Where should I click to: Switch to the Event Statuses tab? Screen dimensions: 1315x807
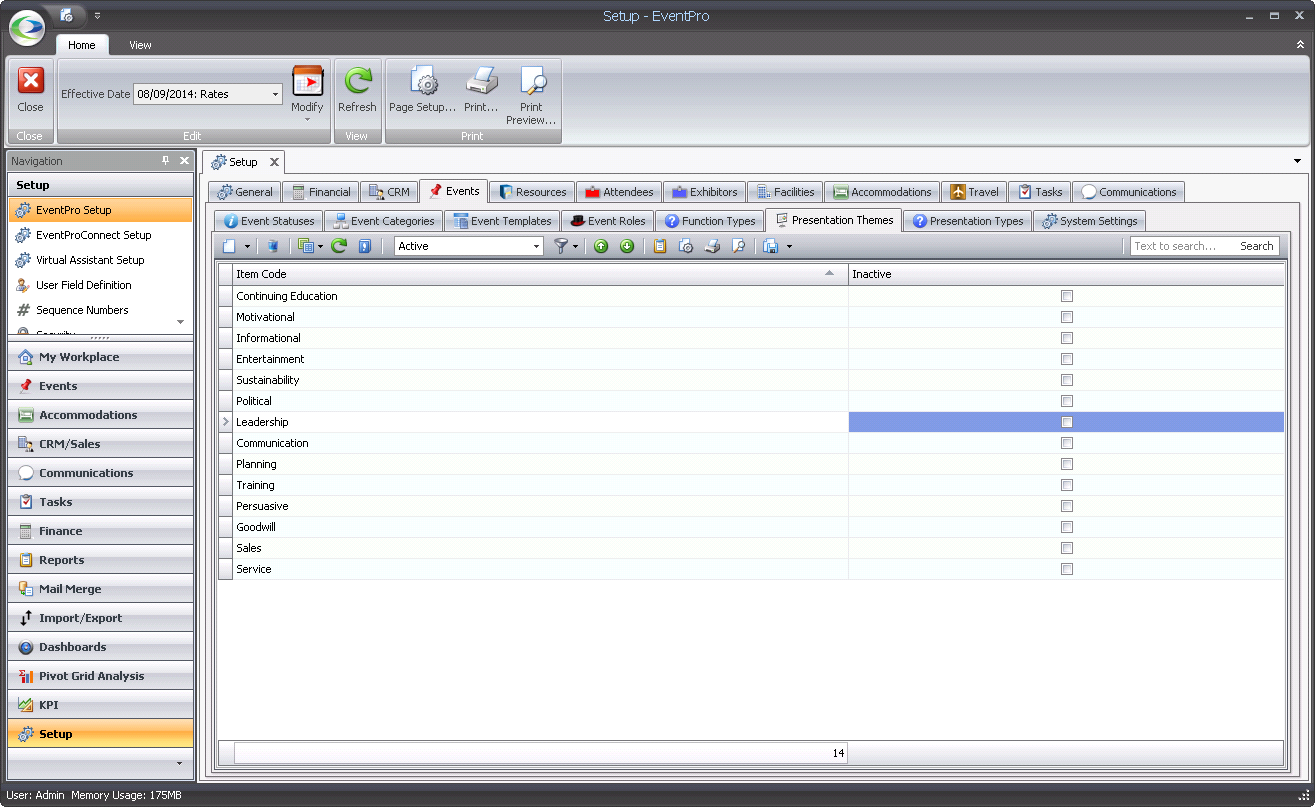point(268,221)
